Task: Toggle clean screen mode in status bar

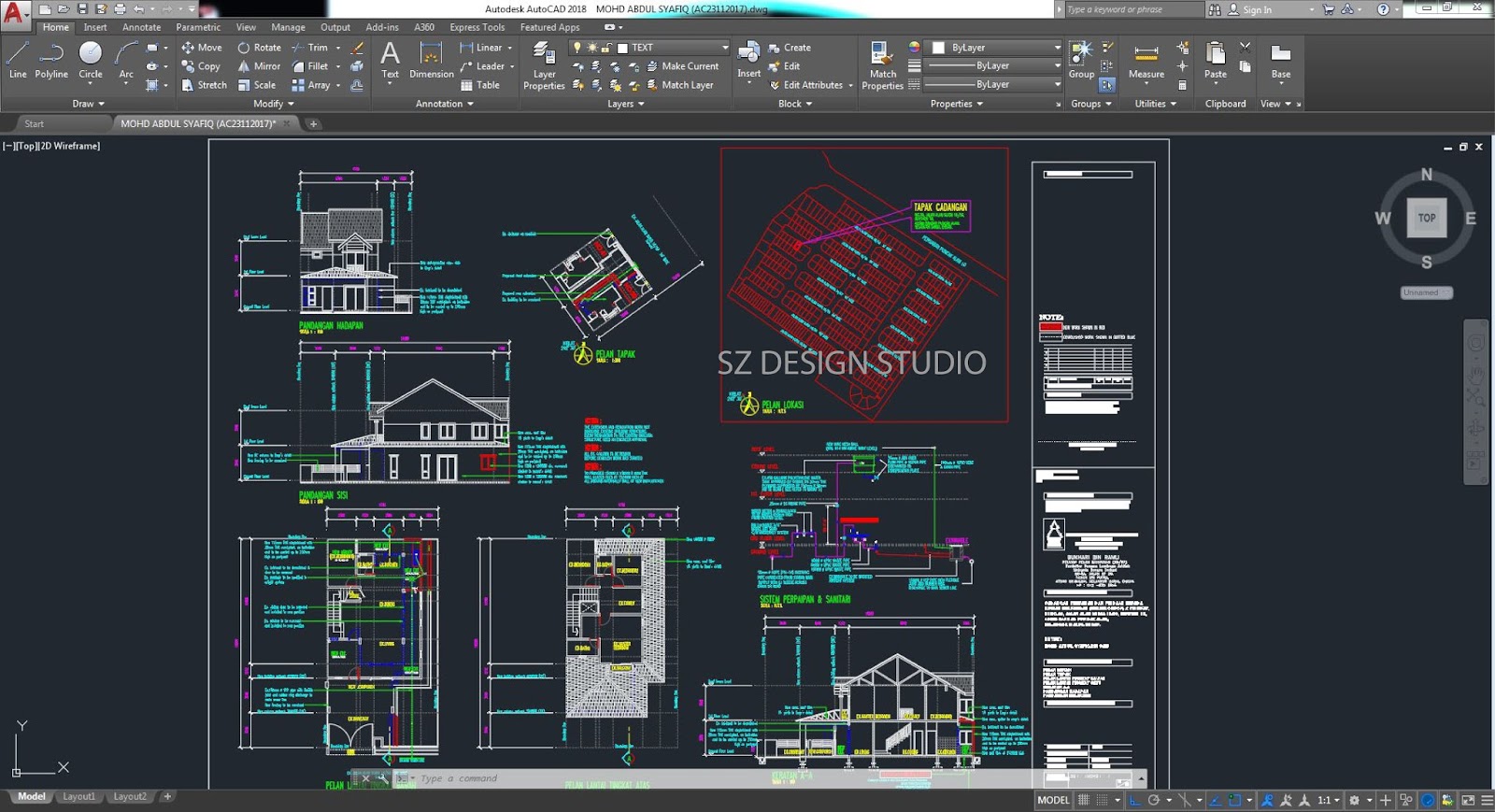Action: [x=1468, y=800]
